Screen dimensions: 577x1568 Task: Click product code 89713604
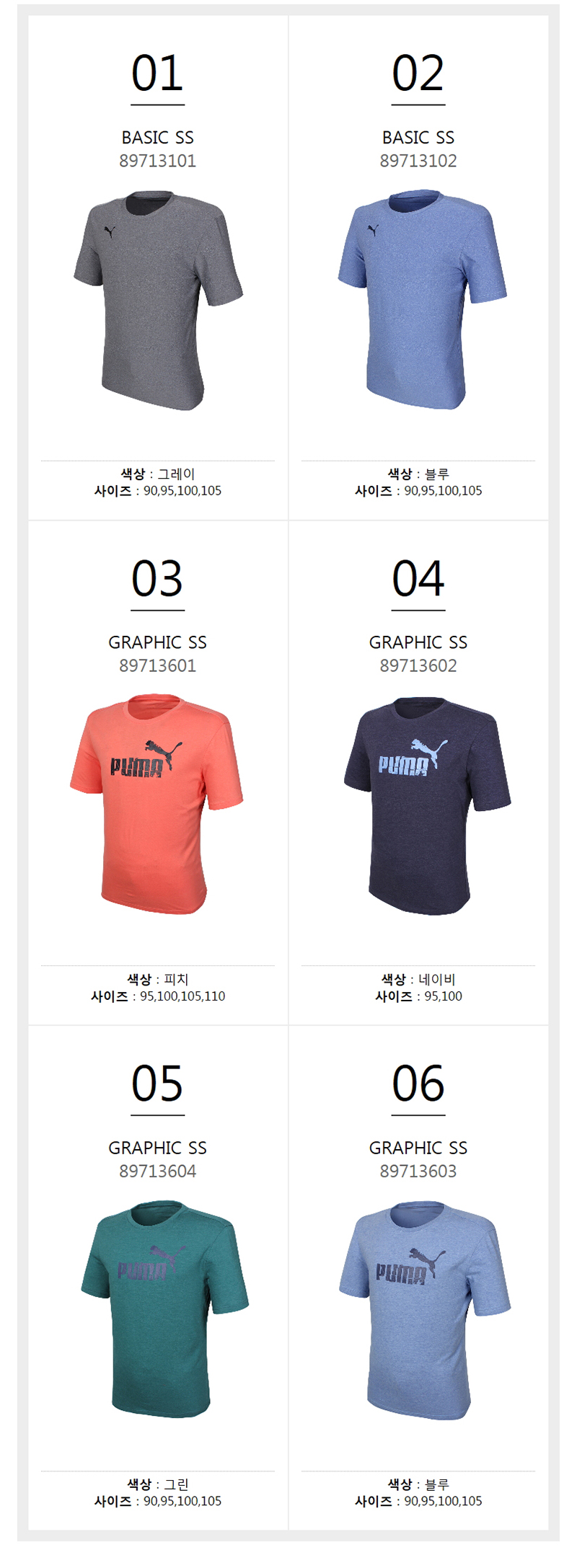point(158,1171)
